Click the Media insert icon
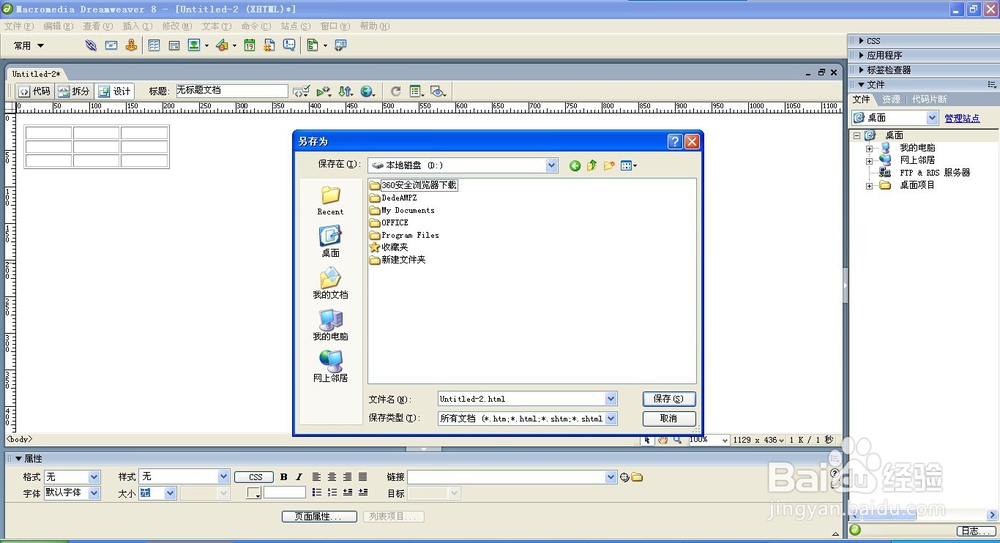This screenshot has height=543, width=1000. 222,45
